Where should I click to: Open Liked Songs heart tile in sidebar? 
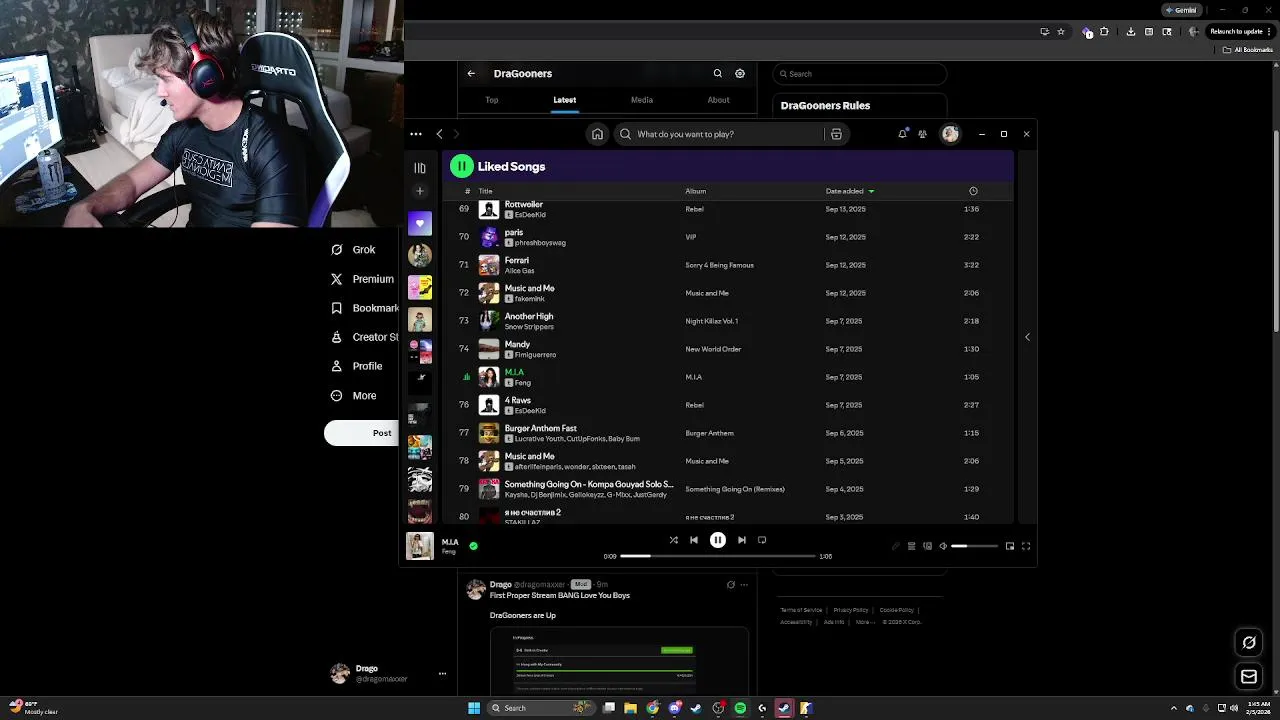(420, 224)
